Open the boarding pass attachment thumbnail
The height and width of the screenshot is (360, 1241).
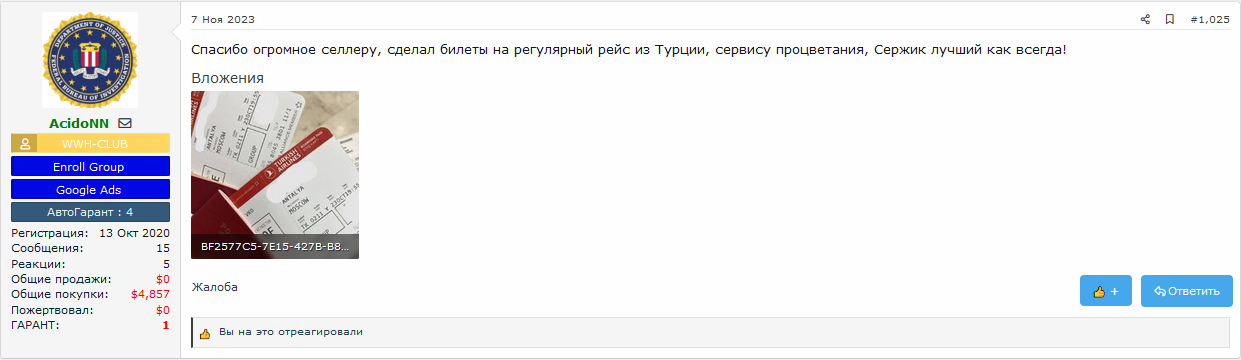275,175
